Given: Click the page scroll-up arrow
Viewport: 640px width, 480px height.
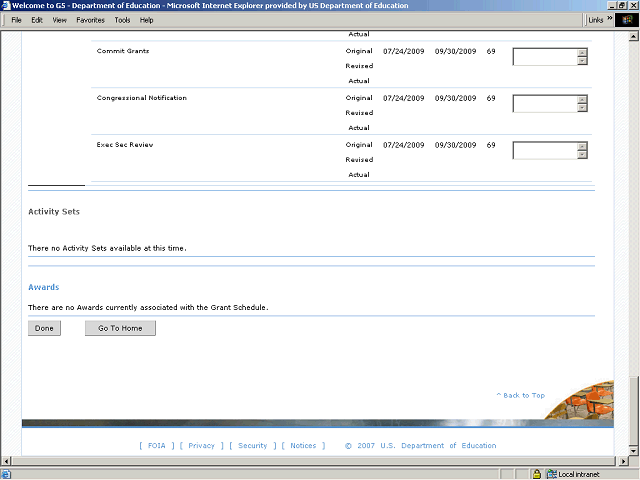Looking at the screenshot, I should coord(633,36).
